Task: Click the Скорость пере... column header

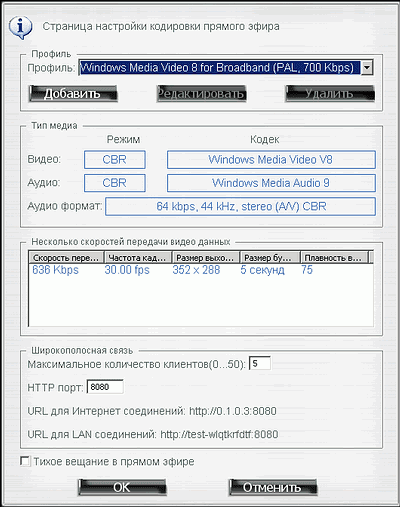Action: (66, 258)
